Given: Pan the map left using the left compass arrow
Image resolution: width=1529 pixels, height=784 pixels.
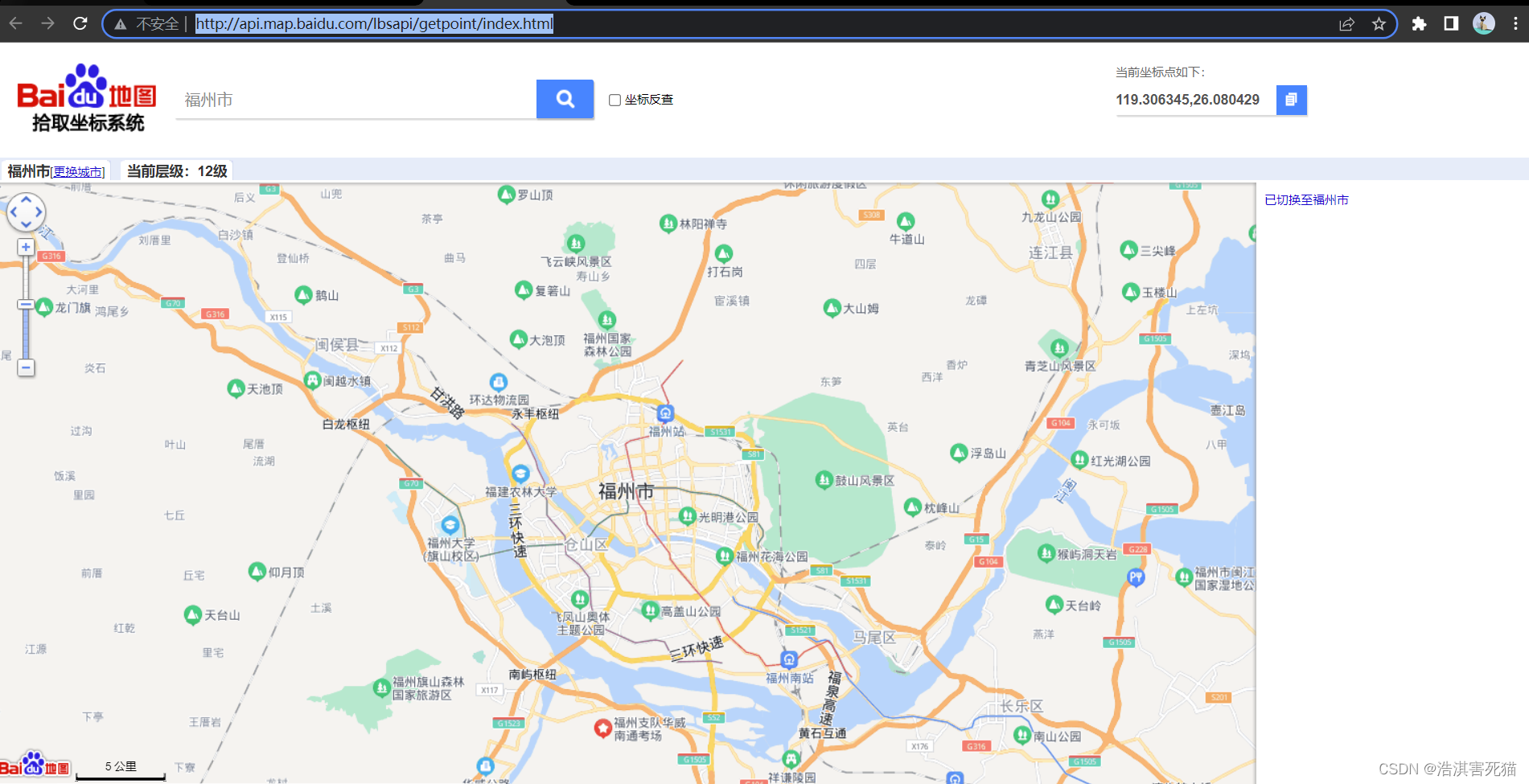Looking at the screenshot, I should 12,213.
